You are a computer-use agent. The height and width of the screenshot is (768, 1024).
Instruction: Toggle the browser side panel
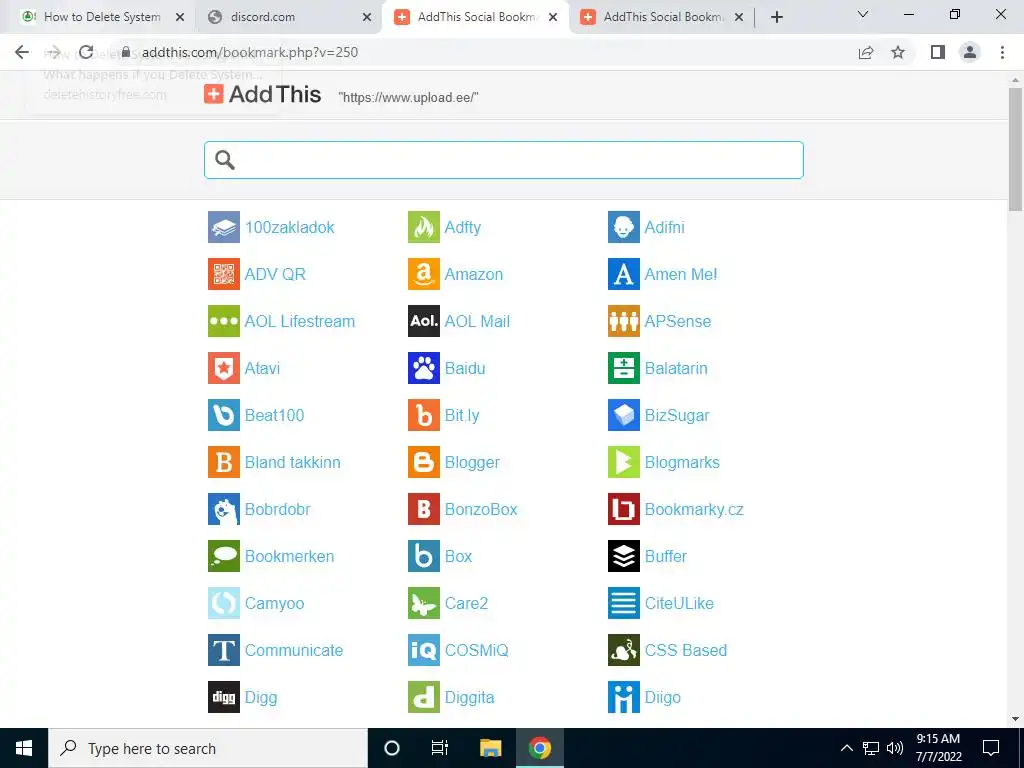[x=938, y=52]
